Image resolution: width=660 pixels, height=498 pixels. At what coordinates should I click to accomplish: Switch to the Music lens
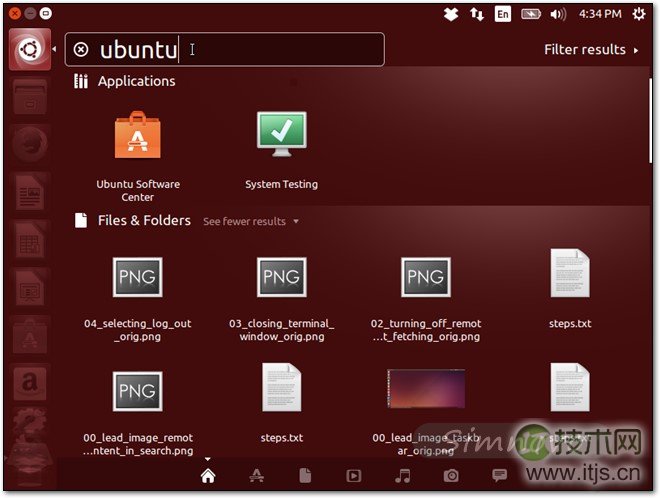click(x=402, y=476)
